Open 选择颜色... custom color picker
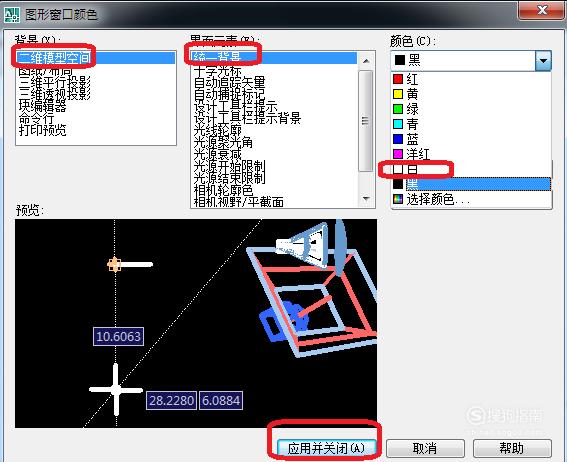567x462 pixels. pyautogui.click(x=472, y=199)
